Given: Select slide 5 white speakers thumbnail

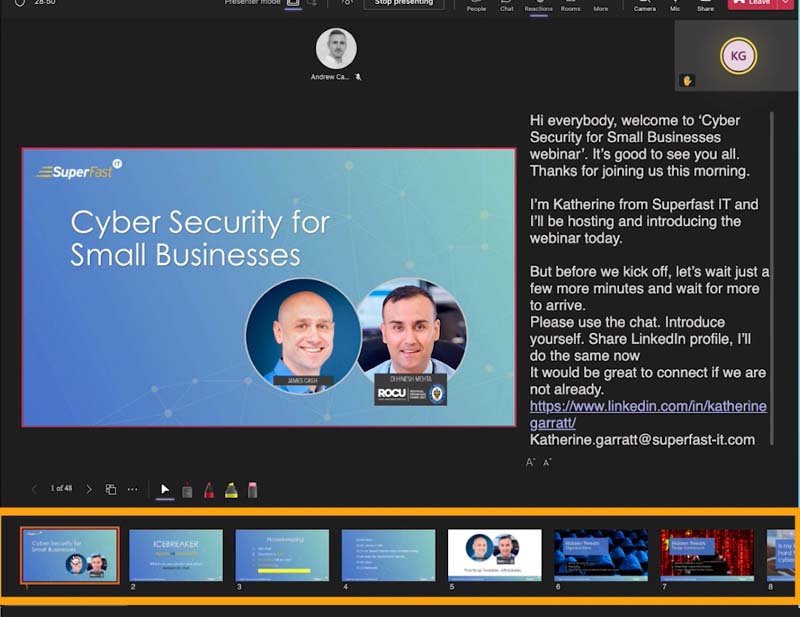Looking at the screenshot, I should (x=494, y=555).
